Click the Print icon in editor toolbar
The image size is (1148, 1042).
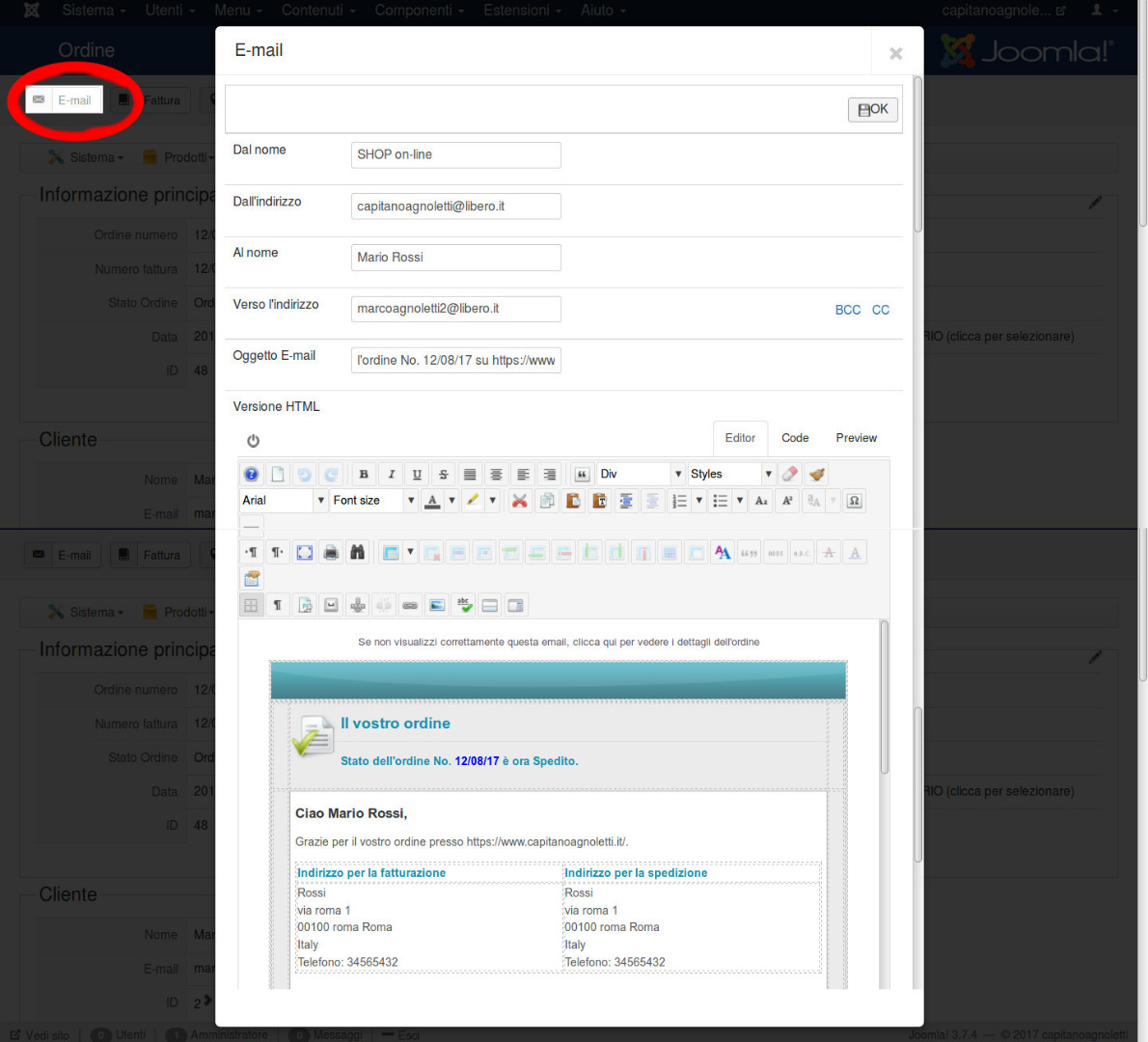(x=331, y=553)
